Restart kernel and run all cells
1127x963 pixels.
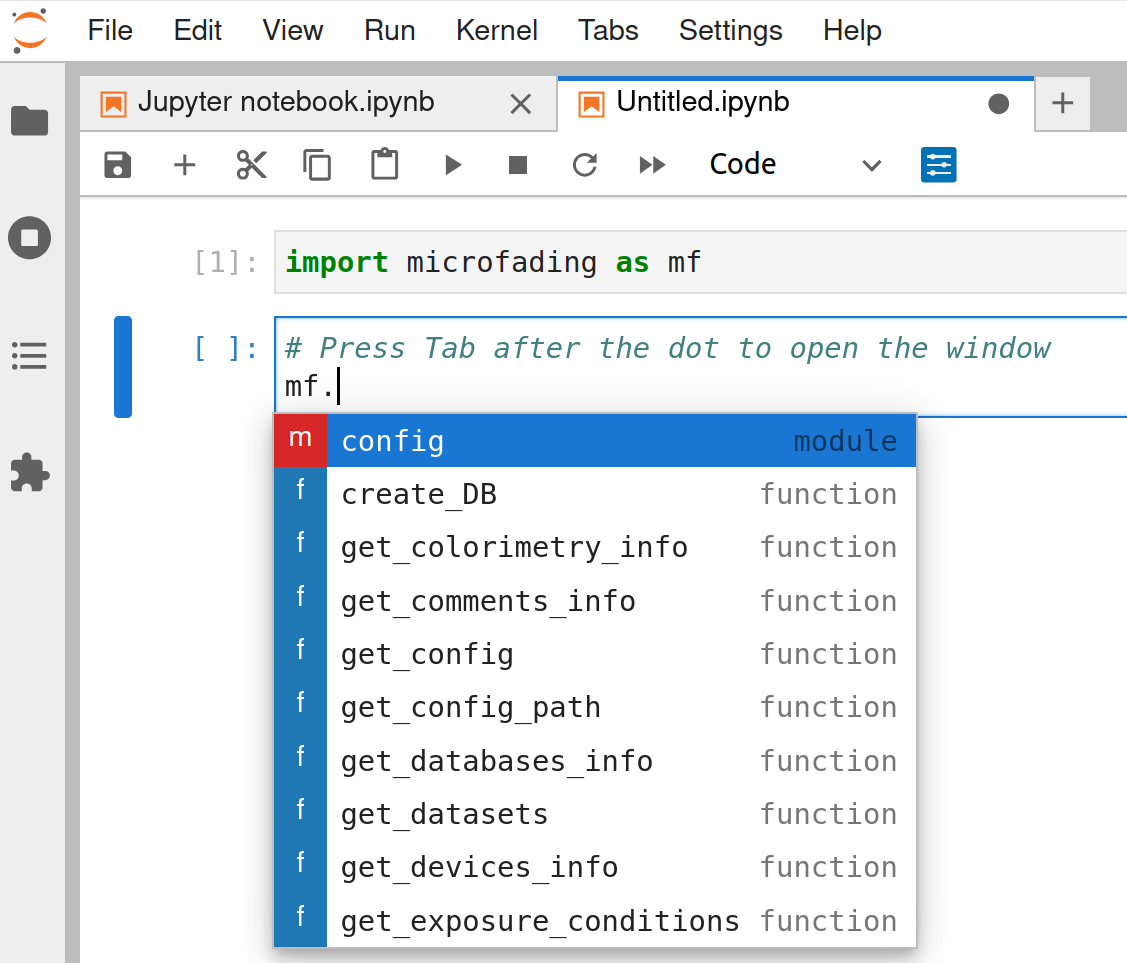652,165
